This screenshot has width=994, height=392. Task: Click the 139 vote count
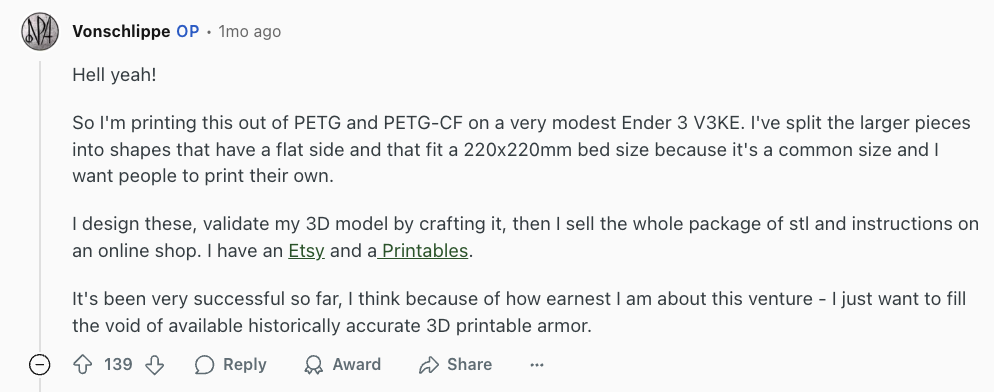[x=118, y=365]
